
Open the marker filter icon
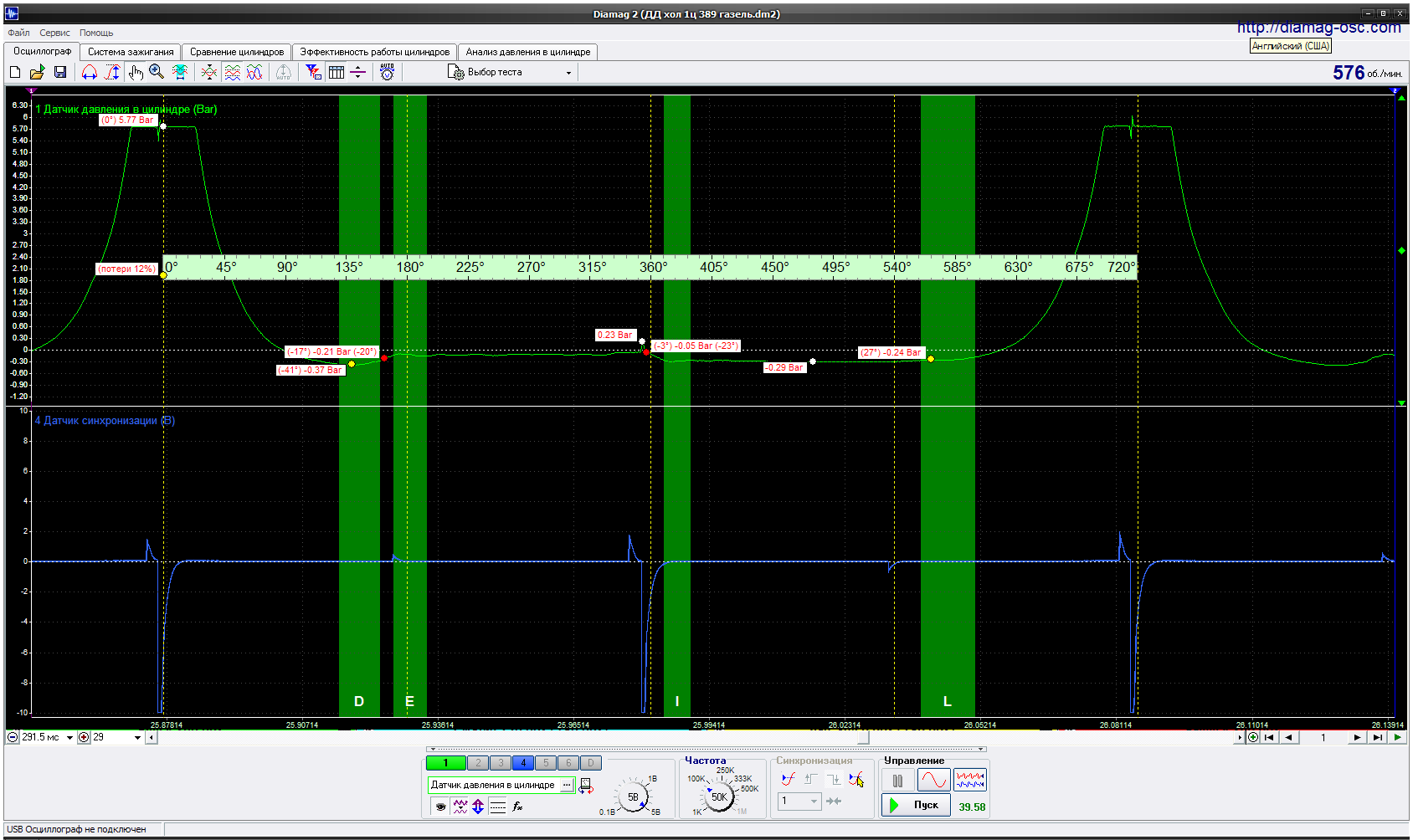(313, 73)
